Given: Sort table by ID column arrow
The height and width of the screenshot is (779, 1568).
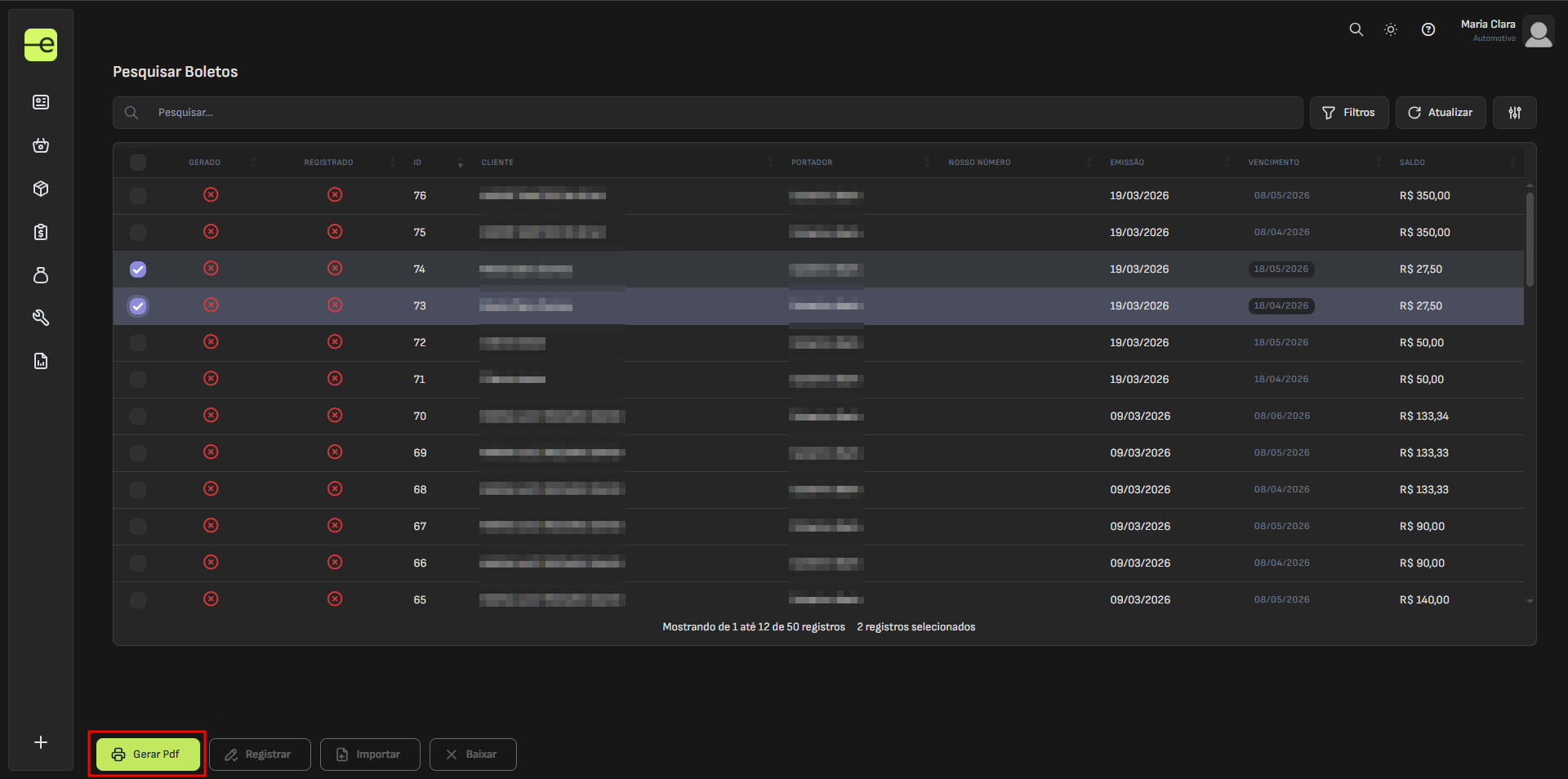Looking at the screenshot, I should [x=460, y=162].
